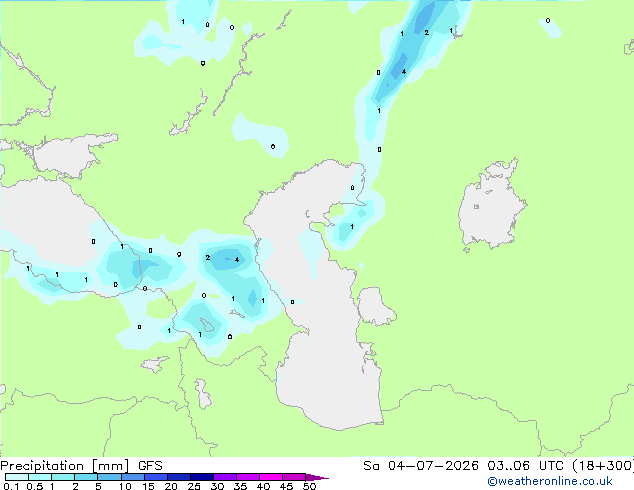Click the 'Precipitation [mm]' title text

pos(64,466)
